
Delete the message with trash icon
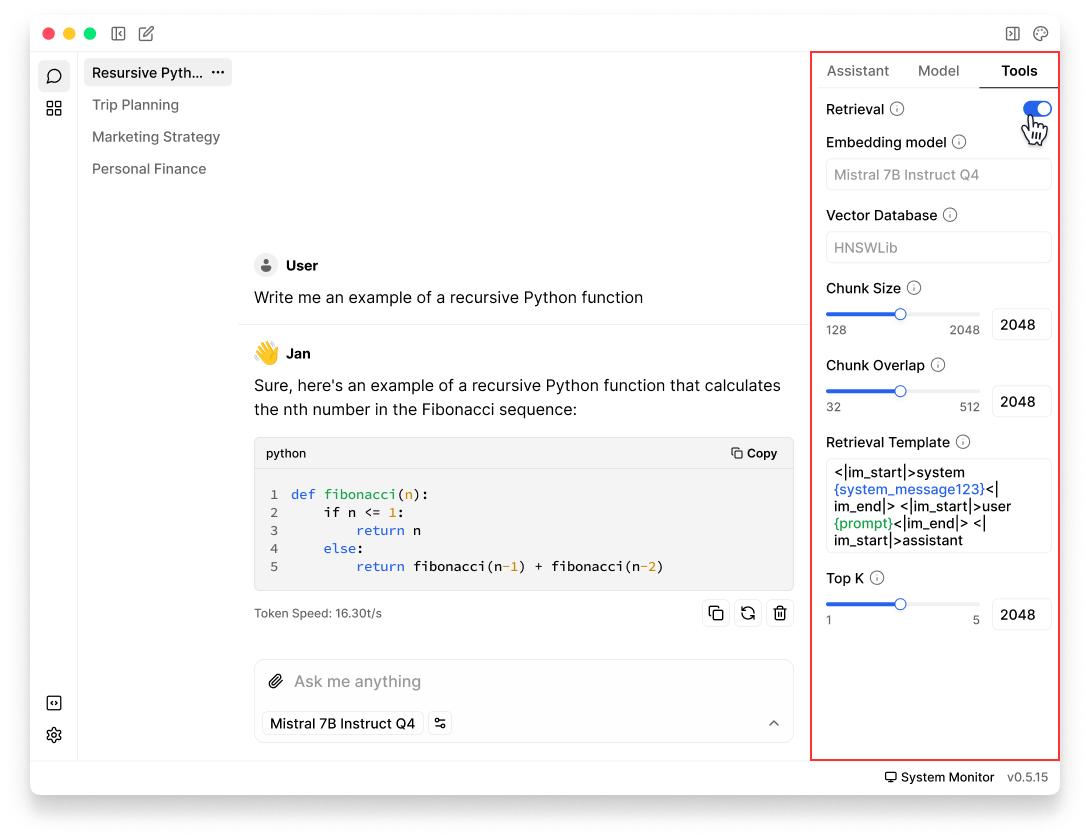(x=780, y=613)
